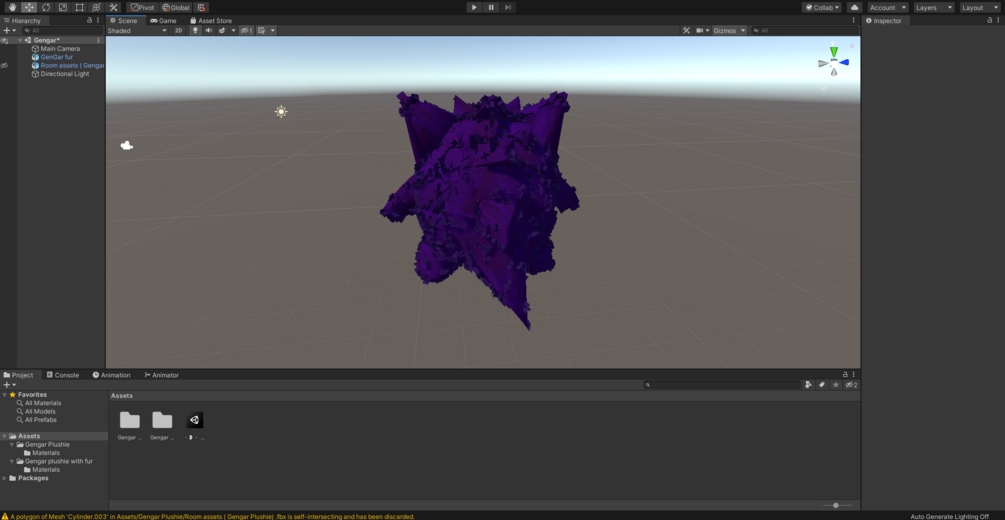Open scene view component tools icon
The image size is (1005, 520).
click(x=686, y=30)
